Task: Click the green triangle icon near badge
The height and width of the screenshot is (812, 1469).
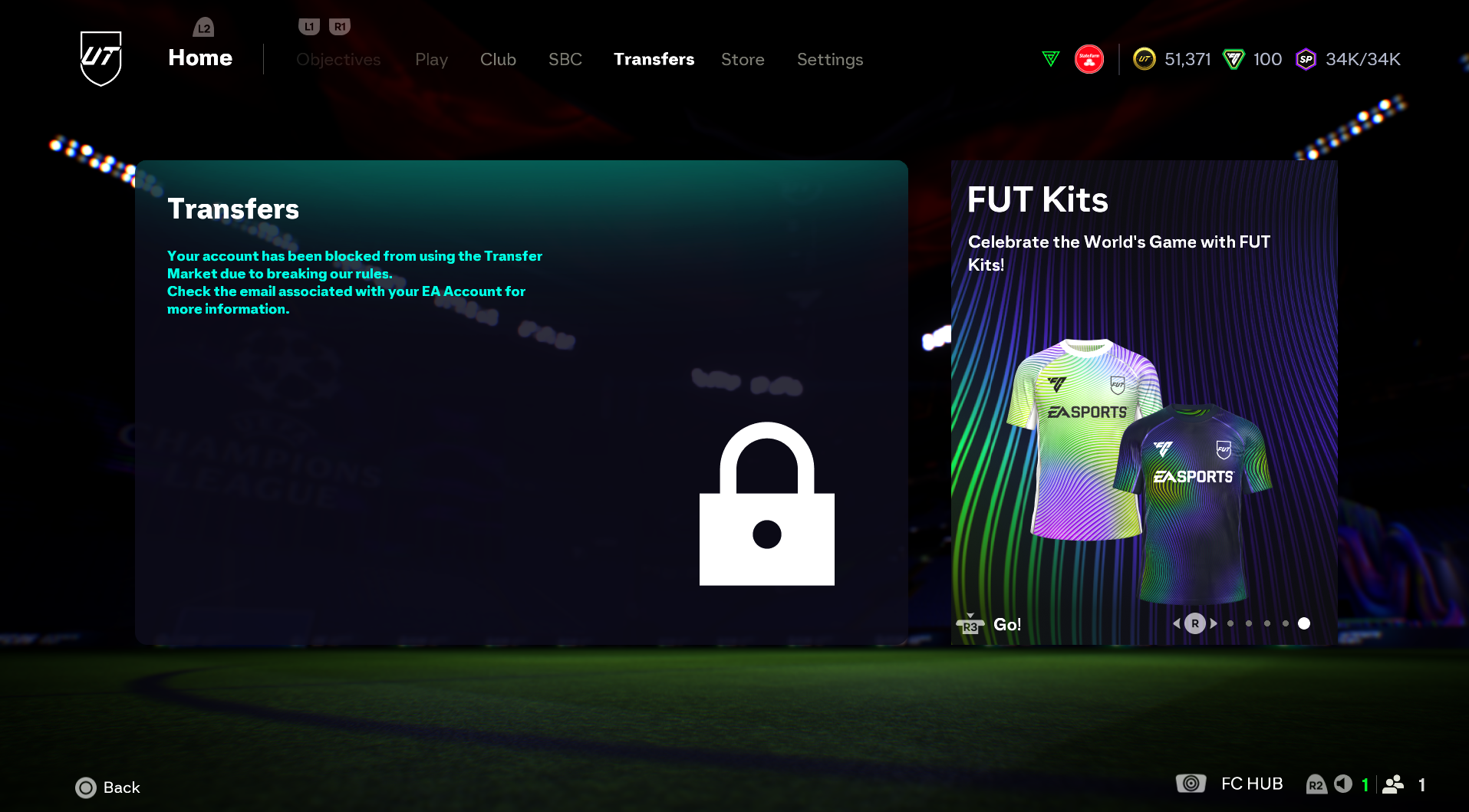Action: click(1051, 59)
